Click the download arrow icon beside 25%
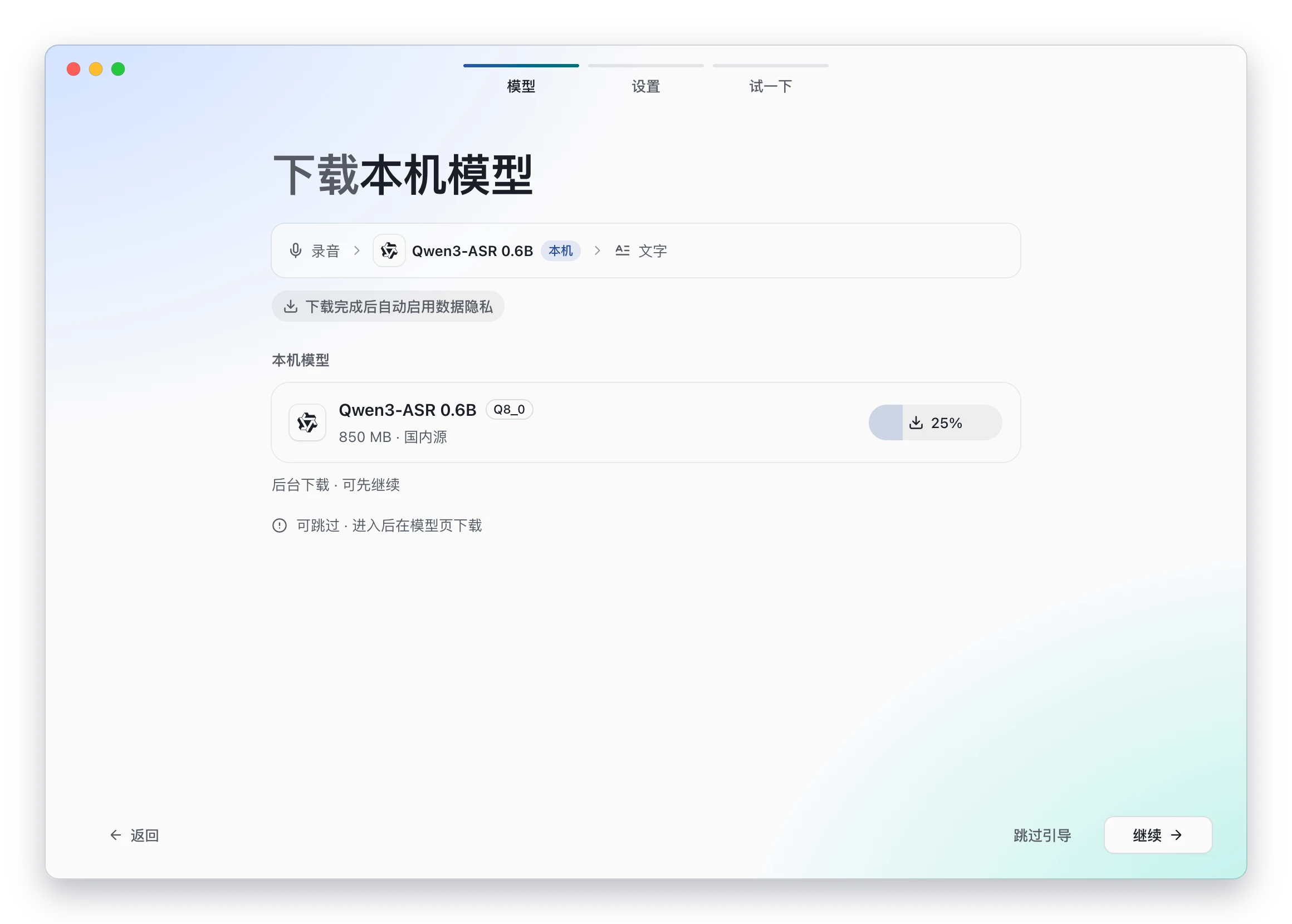1292x924 pixels. pyautogui.click(x=916, y=422)
